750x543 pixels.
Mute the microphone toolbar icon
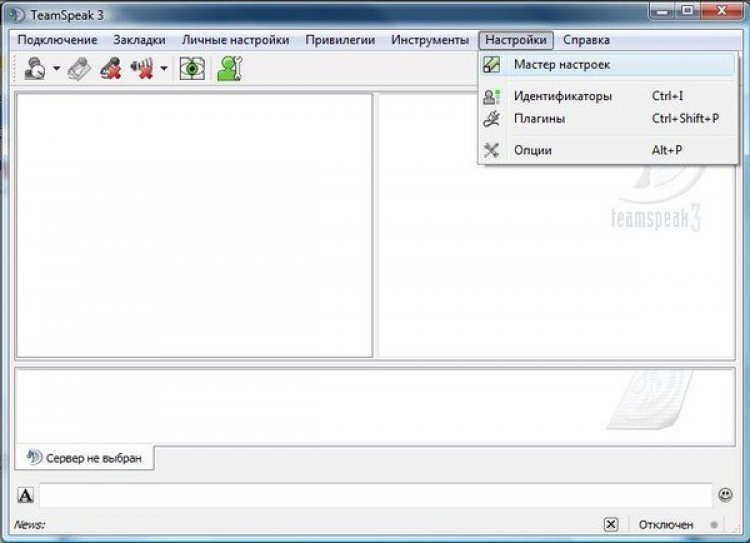(110, 68)
